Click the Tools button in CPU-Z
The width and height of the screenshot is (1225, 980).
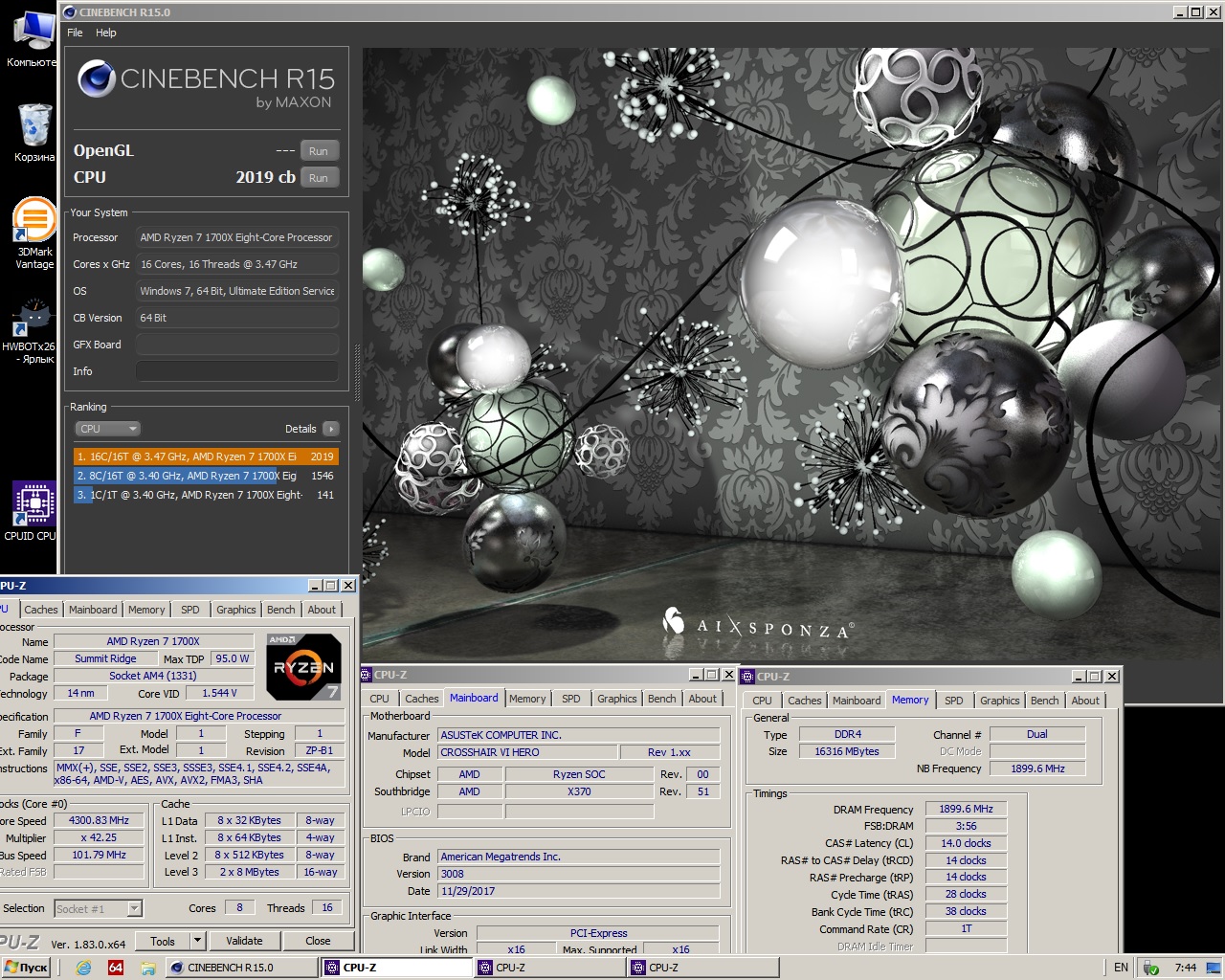click(163, 941)
